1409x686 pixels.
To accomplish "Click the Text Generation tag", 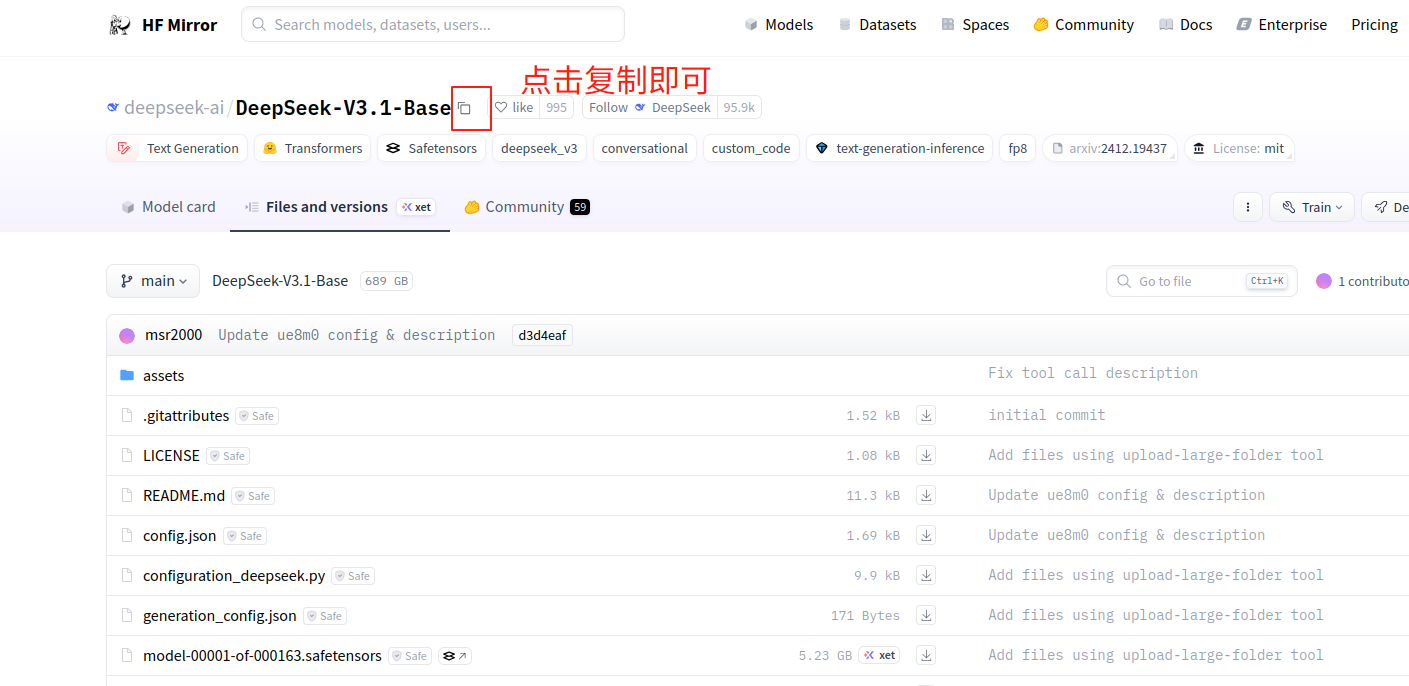I will 177,148.
